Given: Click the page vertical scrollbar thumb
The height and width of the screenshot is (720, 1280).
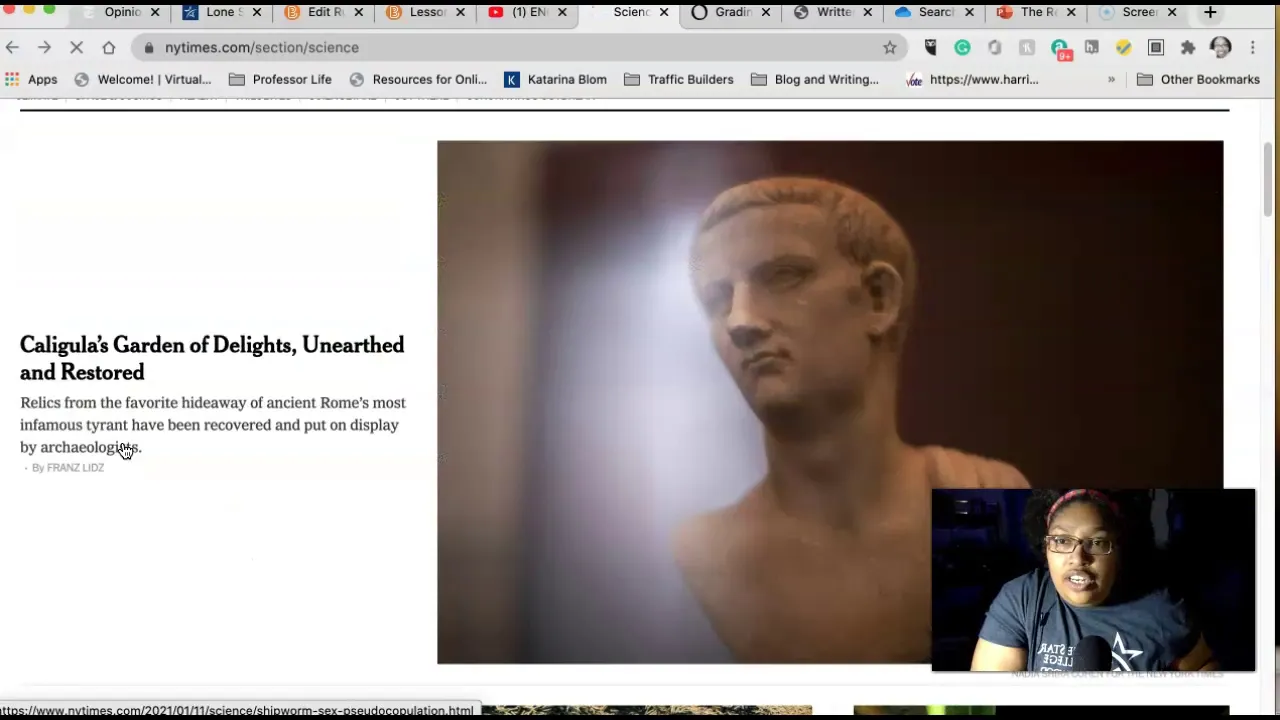Looking at the screenshot, I should [1268, 178].
